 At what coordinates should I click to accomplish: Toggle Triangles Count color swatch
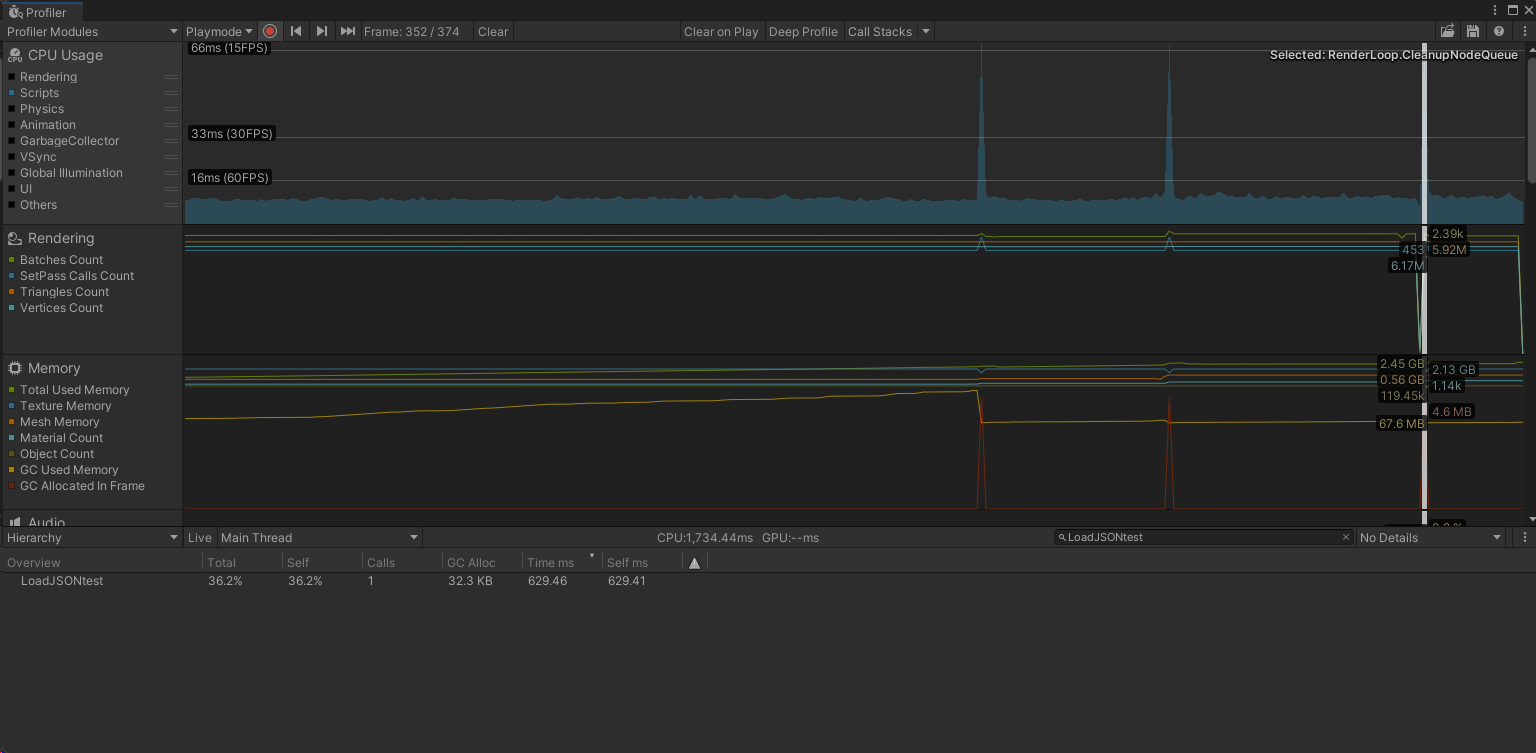click(12, 292)
